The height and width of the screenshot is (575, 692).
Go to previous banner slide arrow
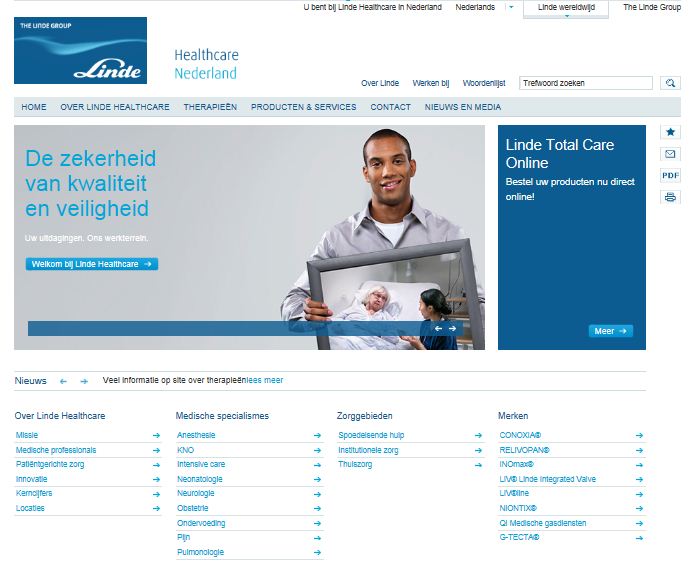click(x=438, y=328)
